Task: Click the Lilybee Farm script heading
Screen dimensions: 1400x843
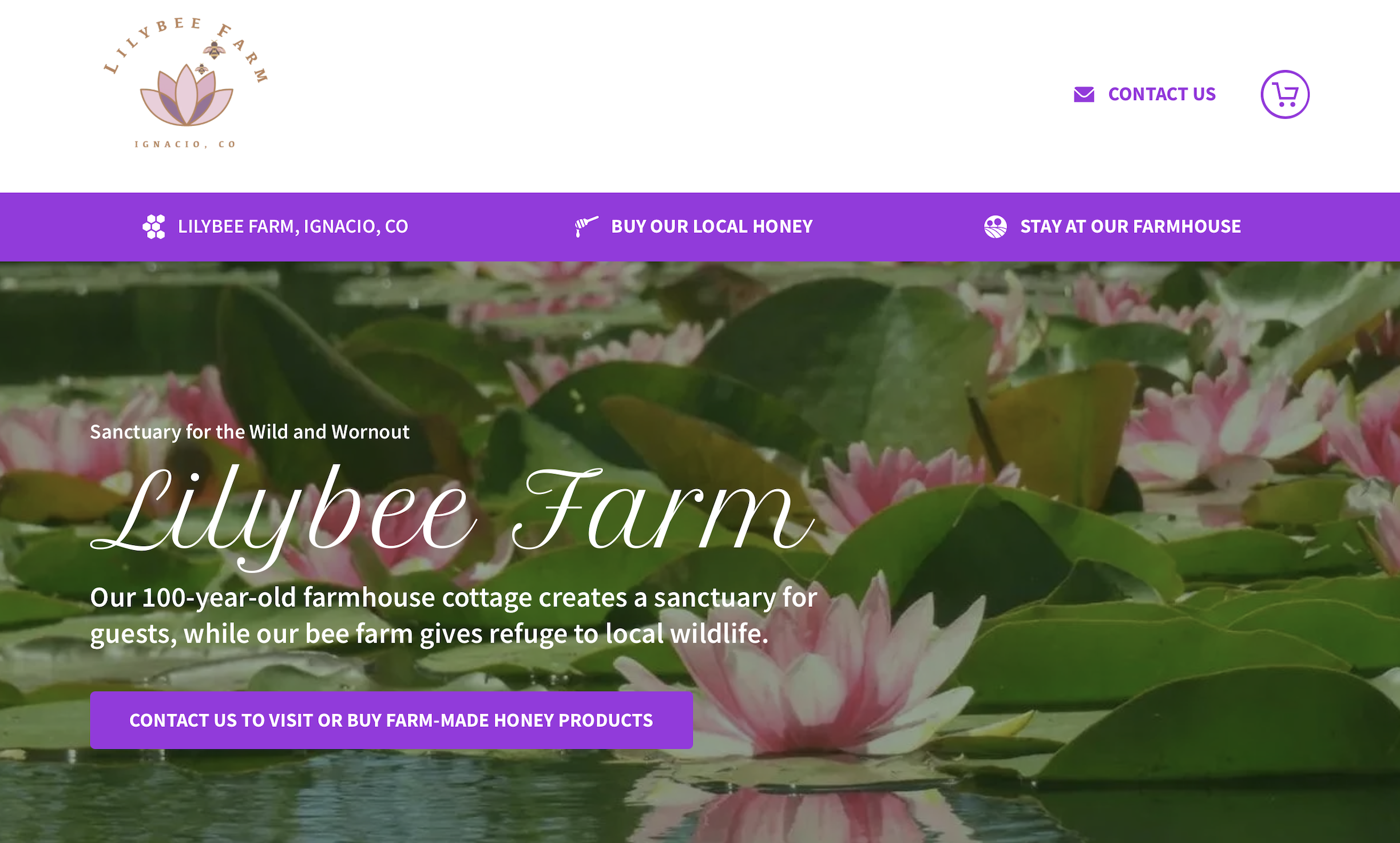Action: (x=452, y=515)
